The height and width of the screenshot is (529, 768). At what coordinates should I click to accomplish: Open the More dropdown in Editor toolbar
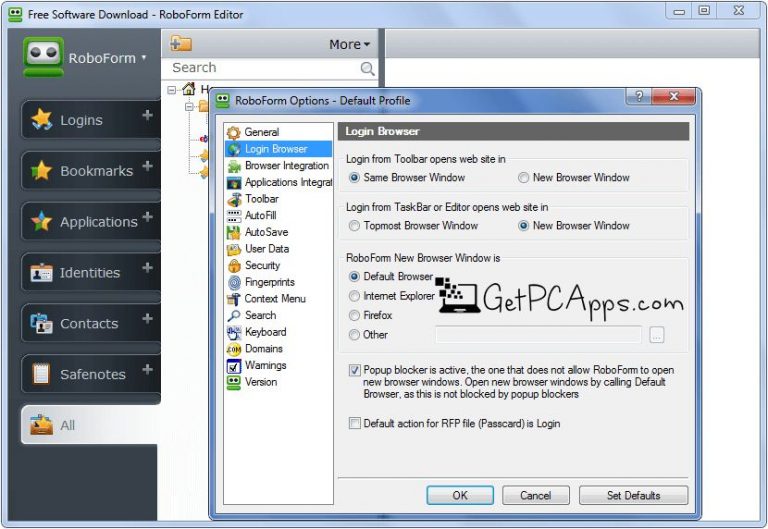click(349, 44)
